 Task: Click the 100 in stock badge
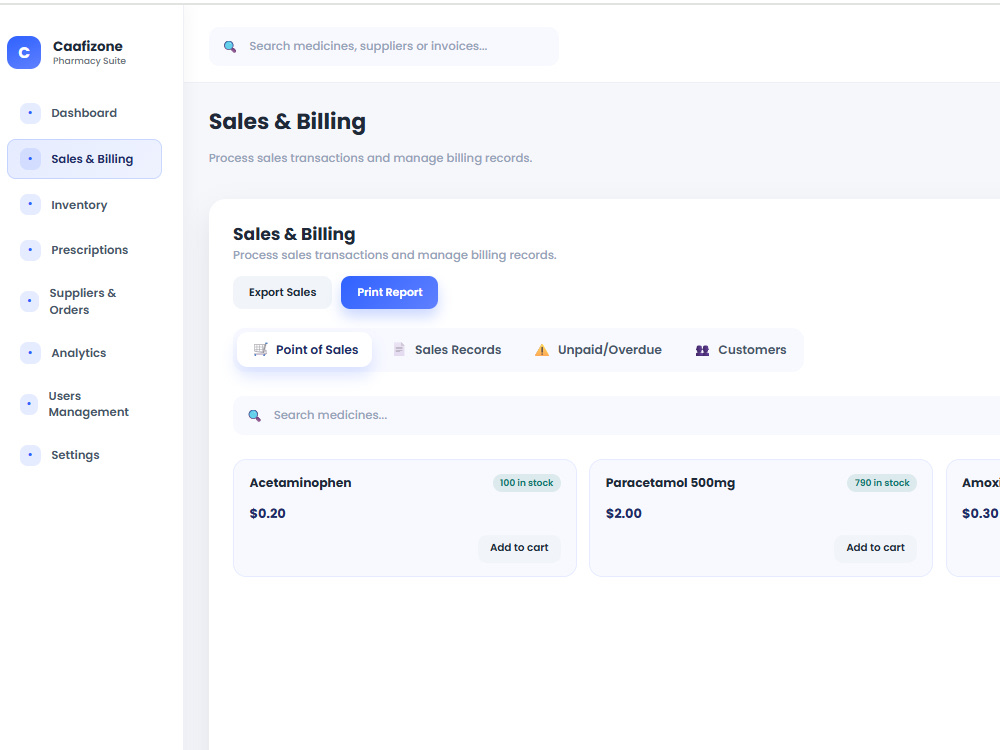pos(526,483)
